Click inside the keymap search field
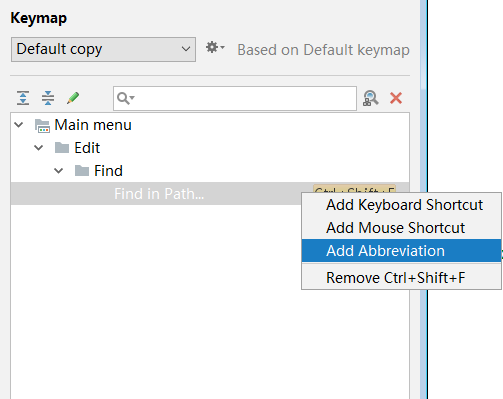503x399 pixels. point(235,98)
